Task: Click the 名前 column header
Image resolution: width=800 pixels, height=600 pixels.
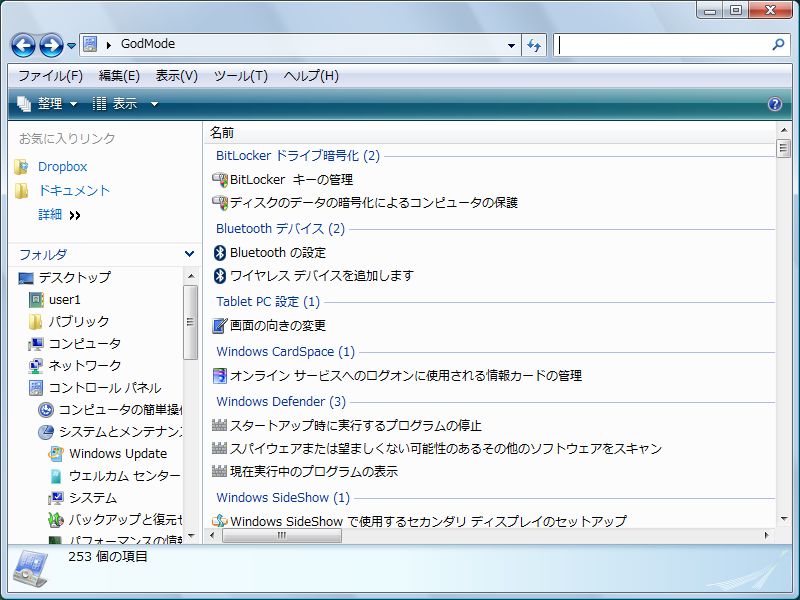Action: point(222,133)
